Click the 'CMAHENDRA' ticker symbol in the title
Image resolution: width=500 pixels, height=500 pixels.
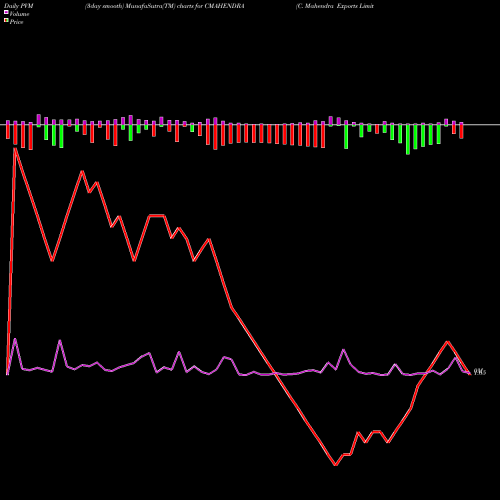[x=225, y=6]
